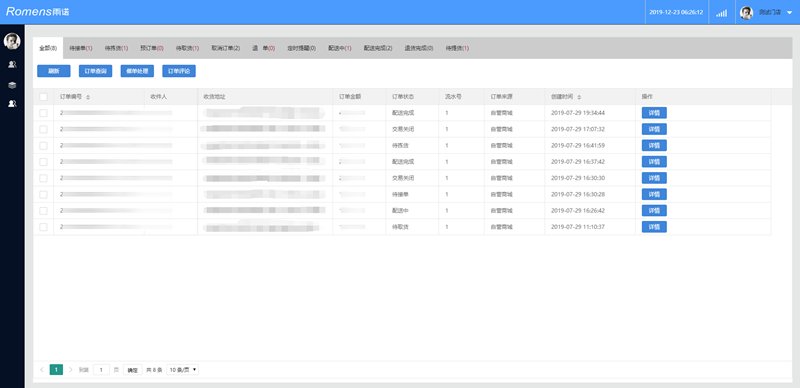Click the signal strength bars icon
800x388 pixels.
pyautogui.click(x=721, y=13)
